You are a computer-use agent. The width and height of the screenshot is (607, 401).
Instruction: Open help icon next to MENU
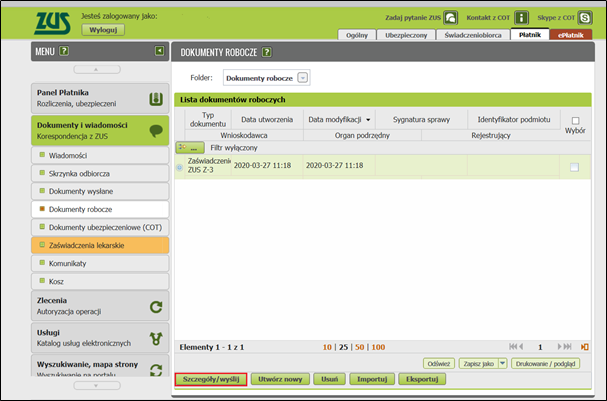pos(64,51)
